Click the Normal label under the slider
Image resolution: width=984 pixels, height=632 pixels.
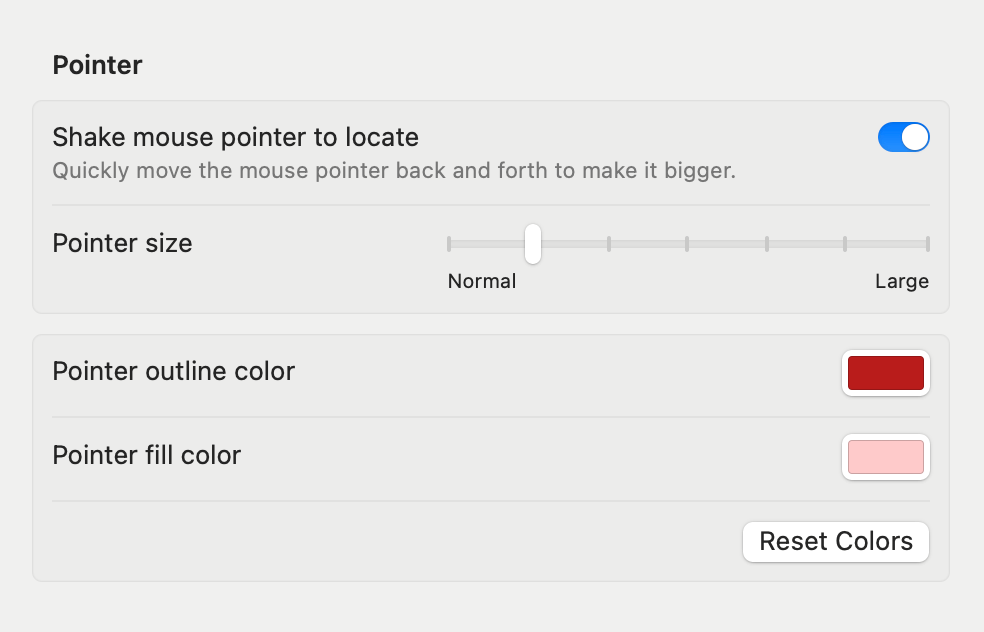click(482, 282)
